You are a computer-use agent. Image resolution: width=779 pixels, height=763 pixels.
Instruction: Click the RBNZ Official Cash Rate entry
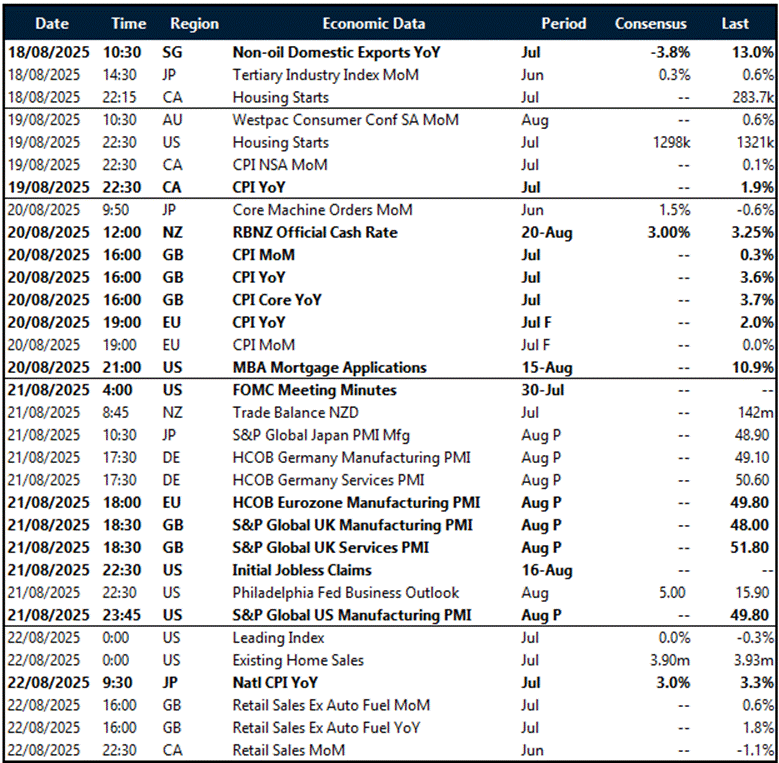point(315,233)
